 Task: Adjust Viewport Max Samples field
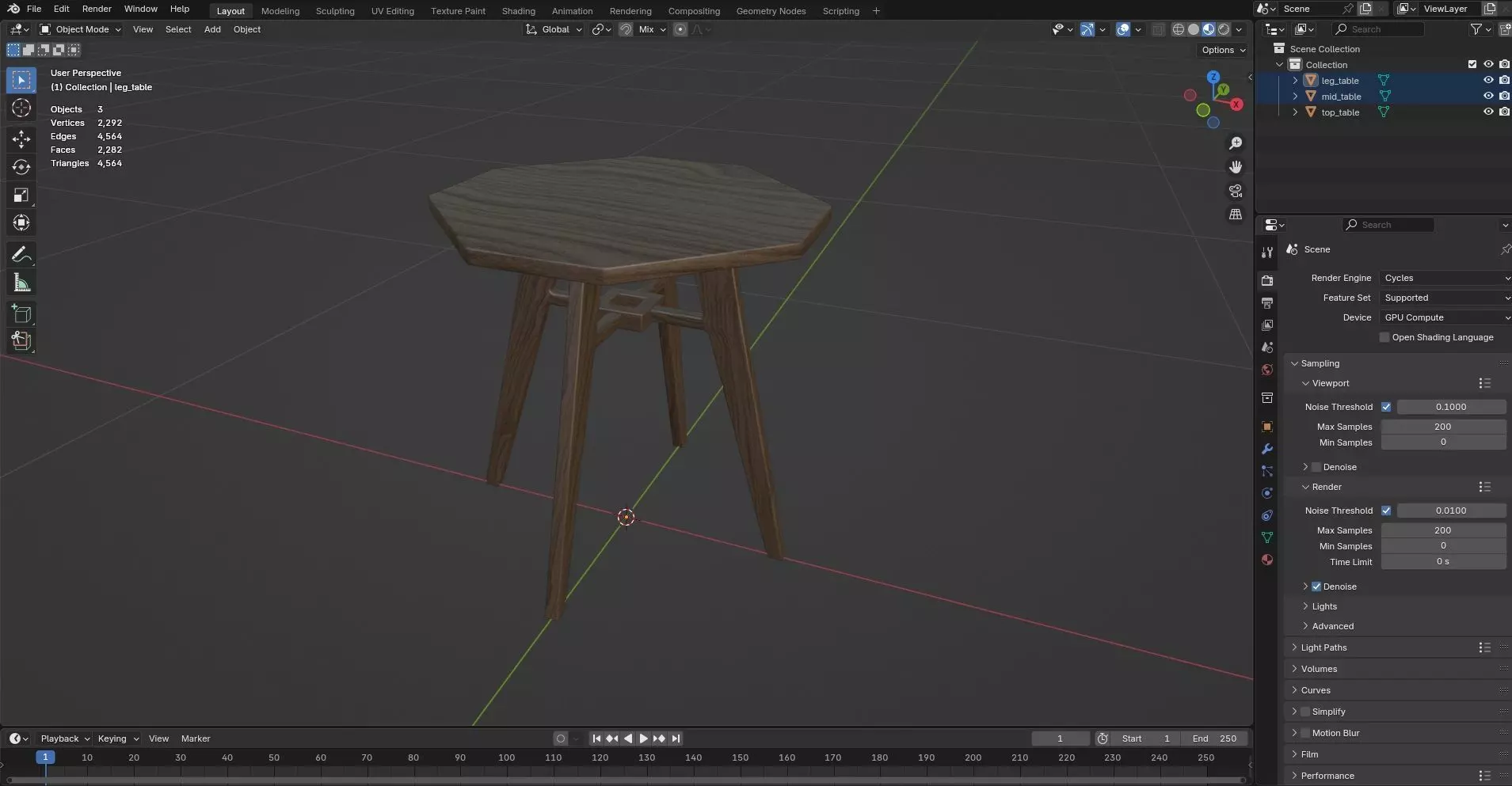1443,427
